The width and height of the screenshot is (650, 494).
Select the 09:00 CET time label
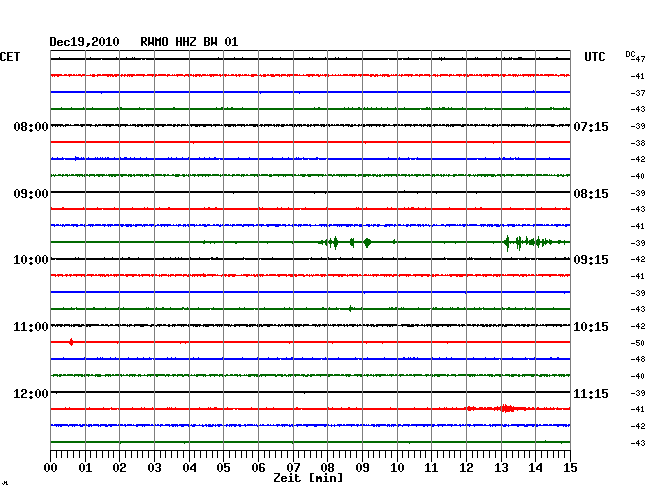point(31,194)
